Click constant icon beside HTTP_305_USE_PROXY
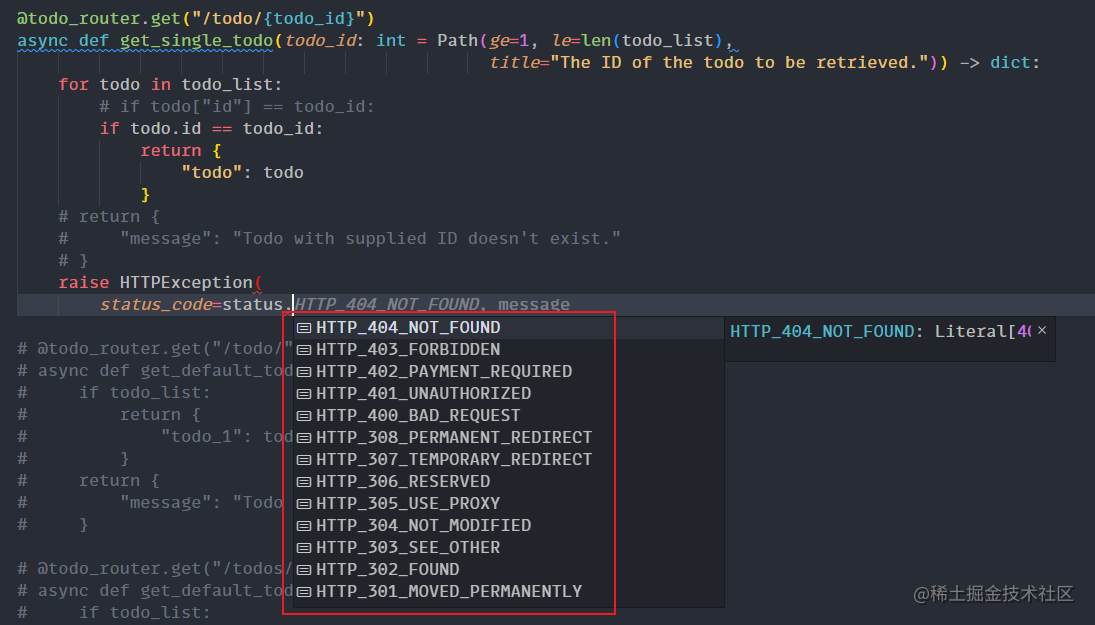 point(304,503)
